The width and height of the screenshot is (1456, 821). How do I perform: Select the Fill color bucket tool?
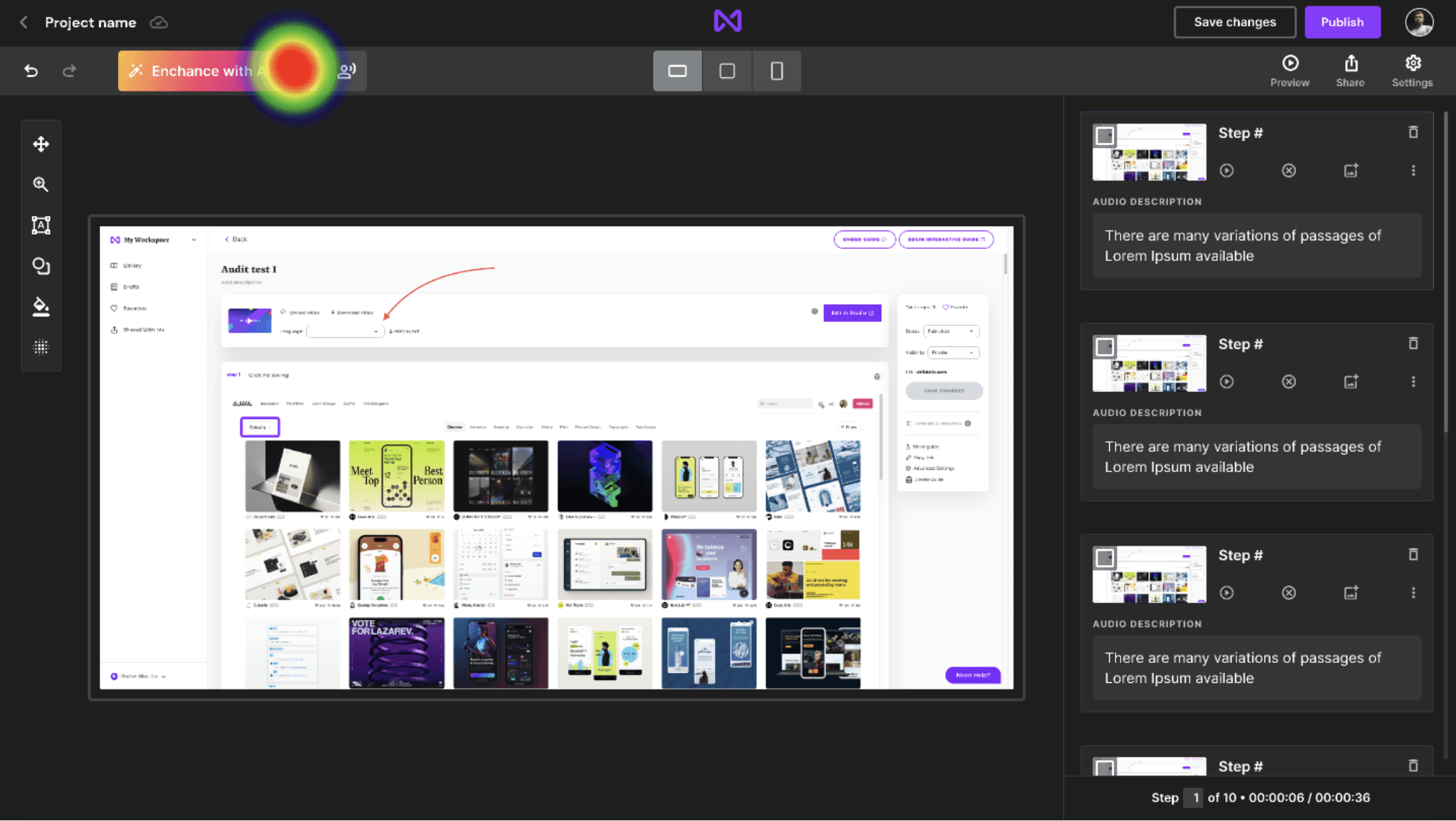[x=41, y=307]
